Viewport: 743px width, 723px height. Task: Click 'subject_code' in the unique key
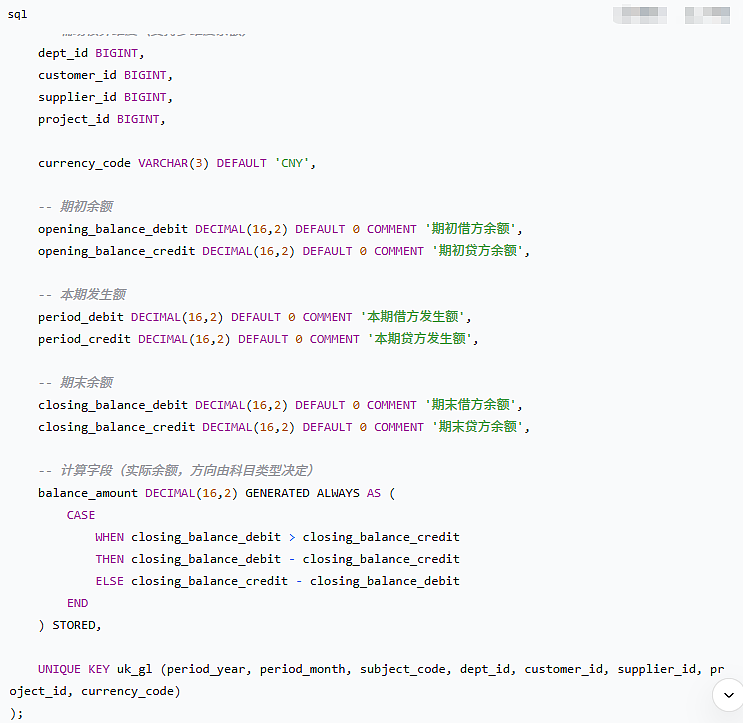click(403, 669)
